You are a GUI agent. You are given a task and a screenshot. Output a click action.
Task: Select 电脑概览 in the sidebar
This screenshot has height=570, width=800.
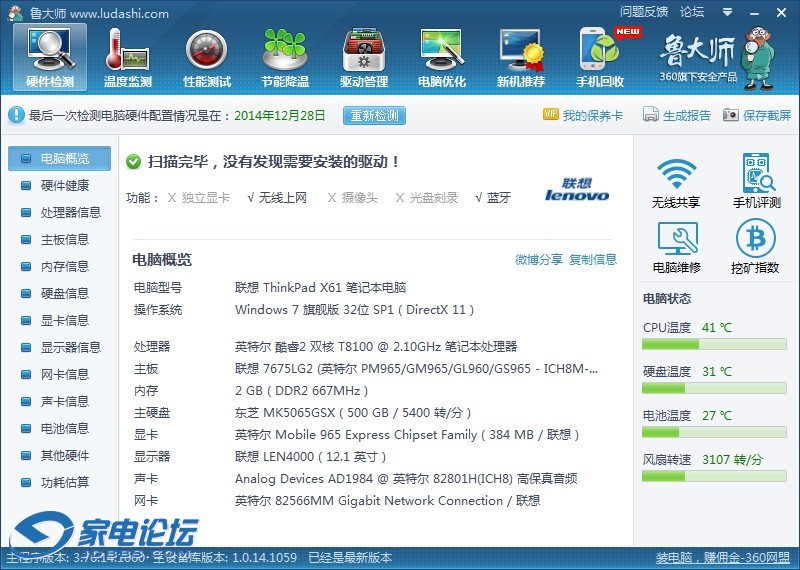click(59, 158)
